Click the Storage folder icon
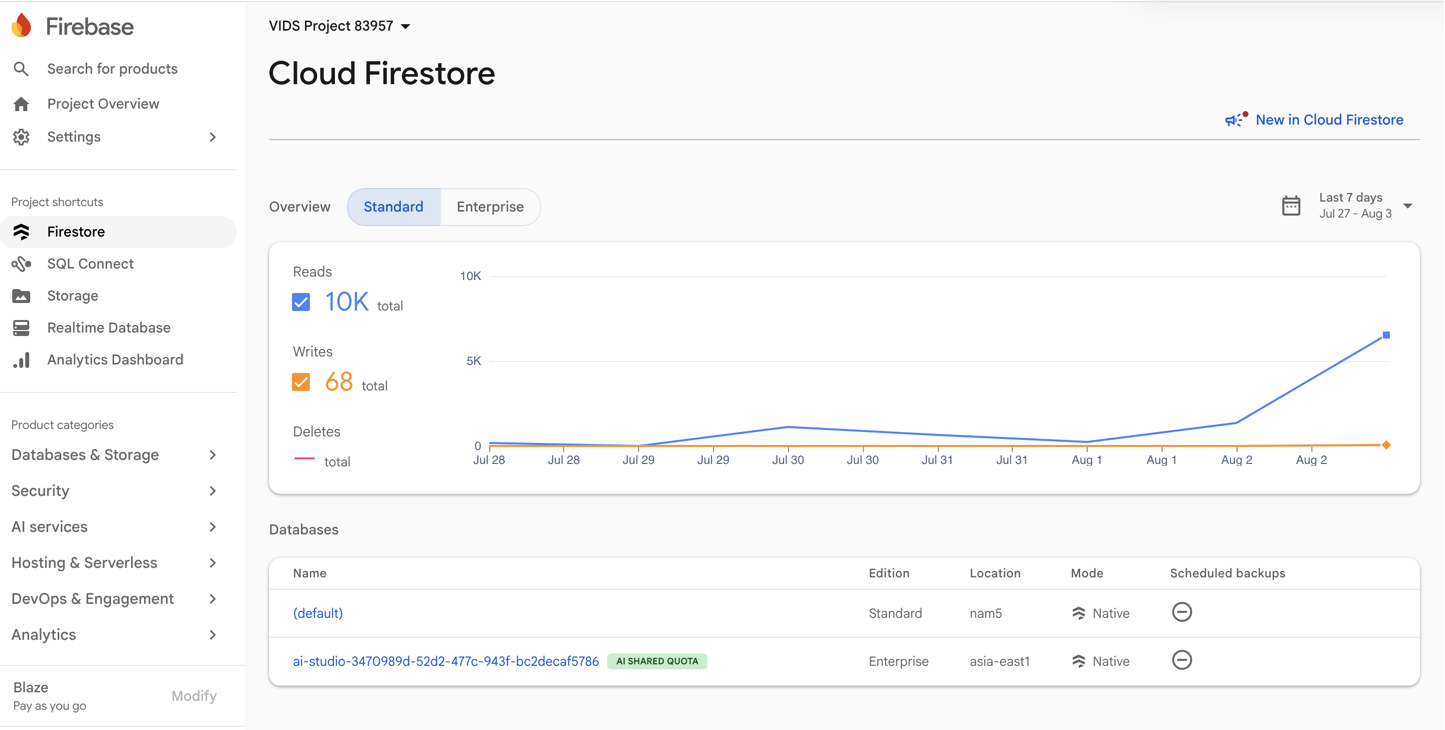 tap(21, 296)
